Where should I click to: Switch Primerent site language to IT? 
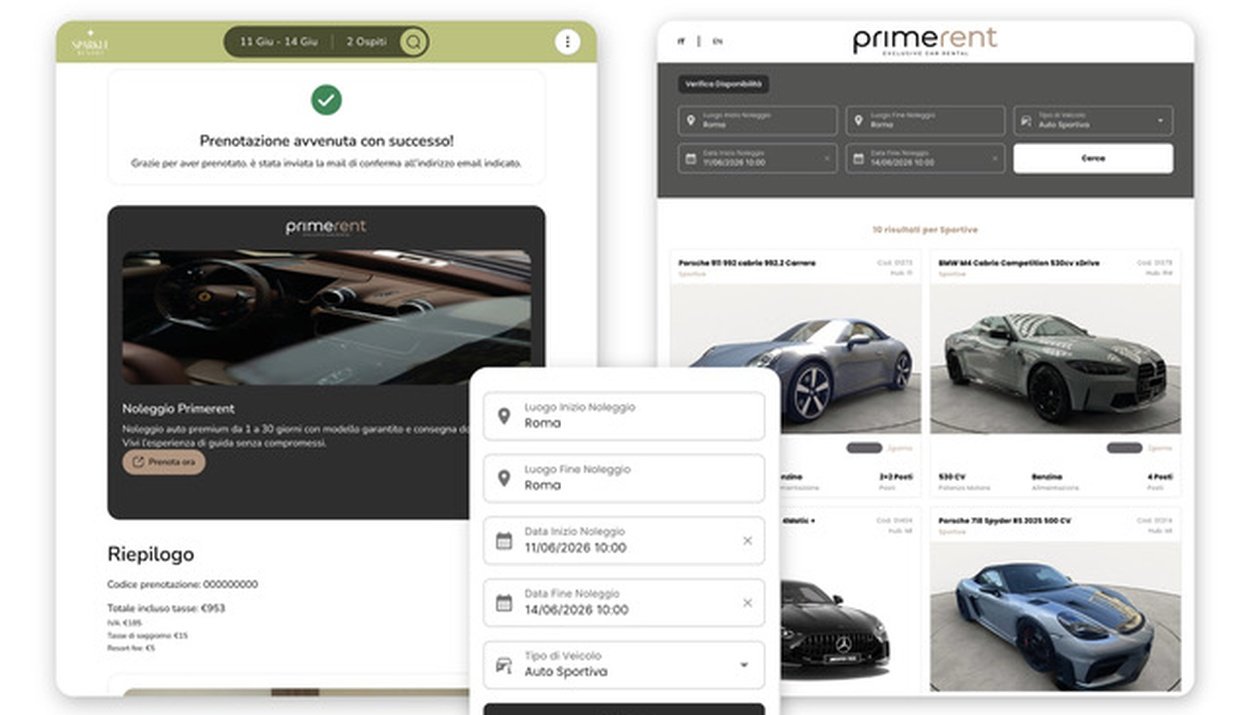tap(681, 41)
